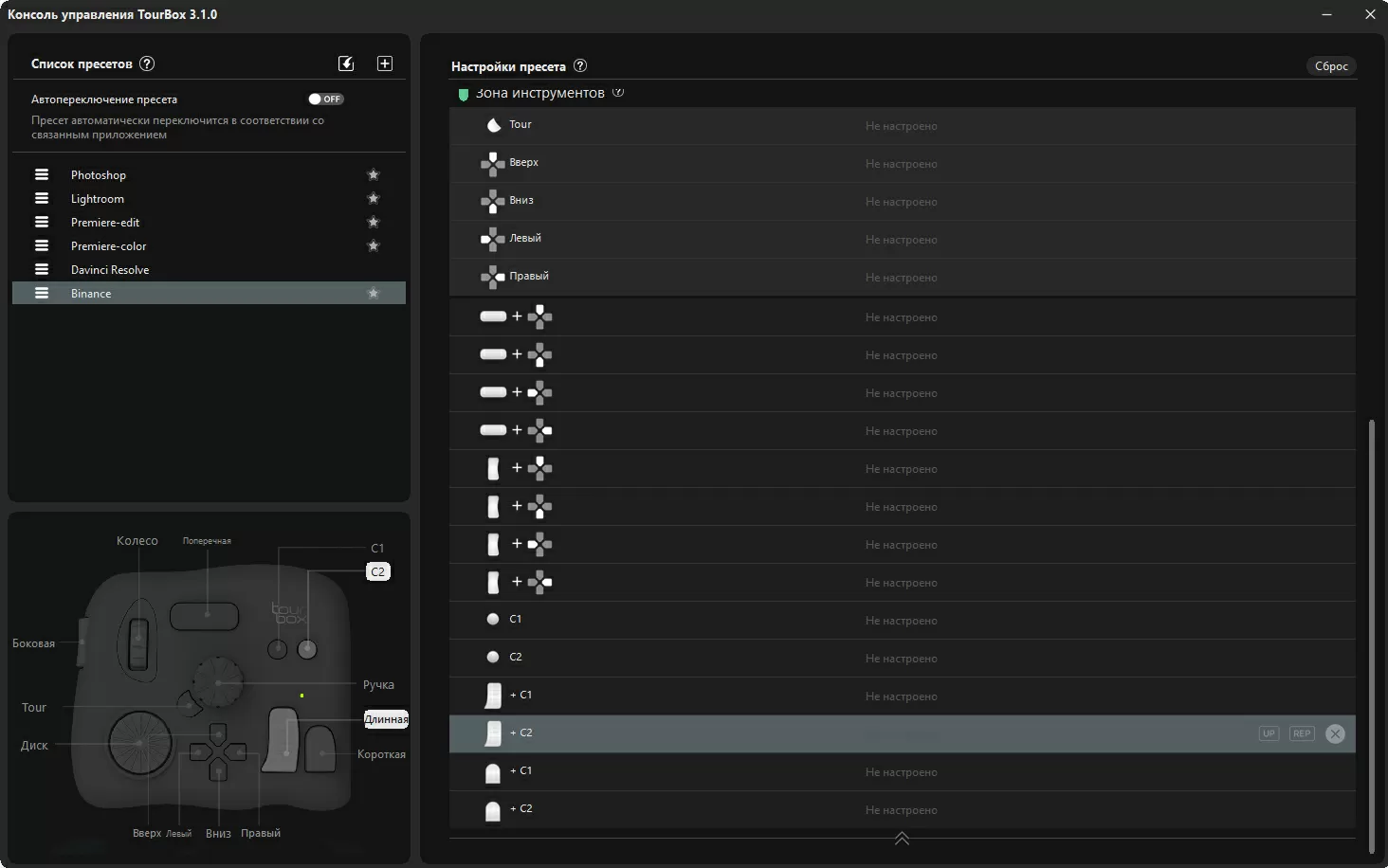Toggle the REP option on selected row
1388x868 pixels.
[x=1302, y=733]
